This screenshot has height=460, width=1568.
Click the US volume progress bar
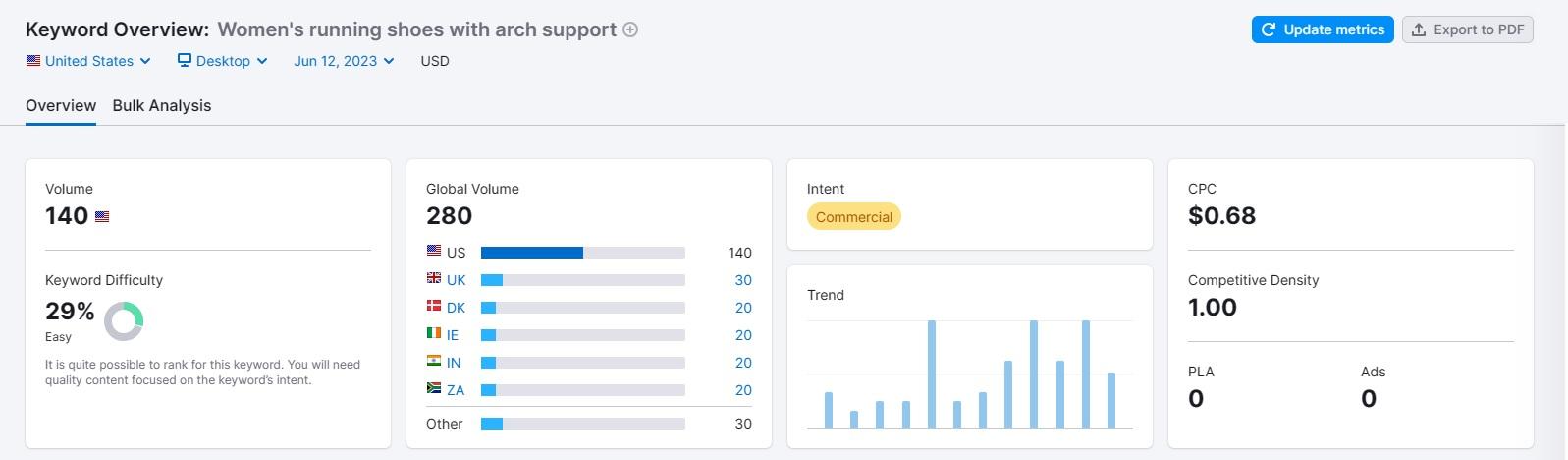coord(582,253)
